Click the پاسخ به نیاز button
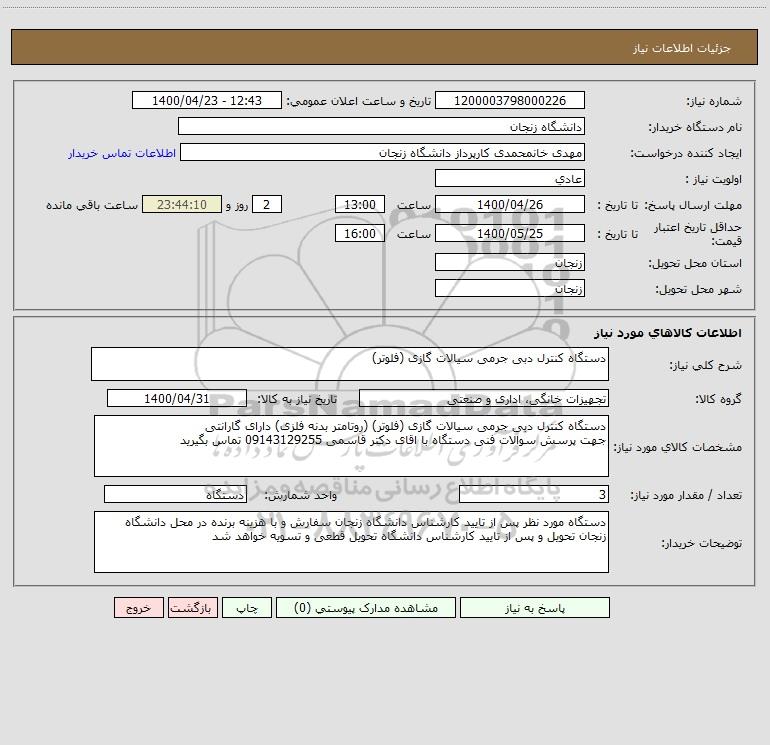Image resolution: width=770 pixels, height=745 pixels. point(535,608)
